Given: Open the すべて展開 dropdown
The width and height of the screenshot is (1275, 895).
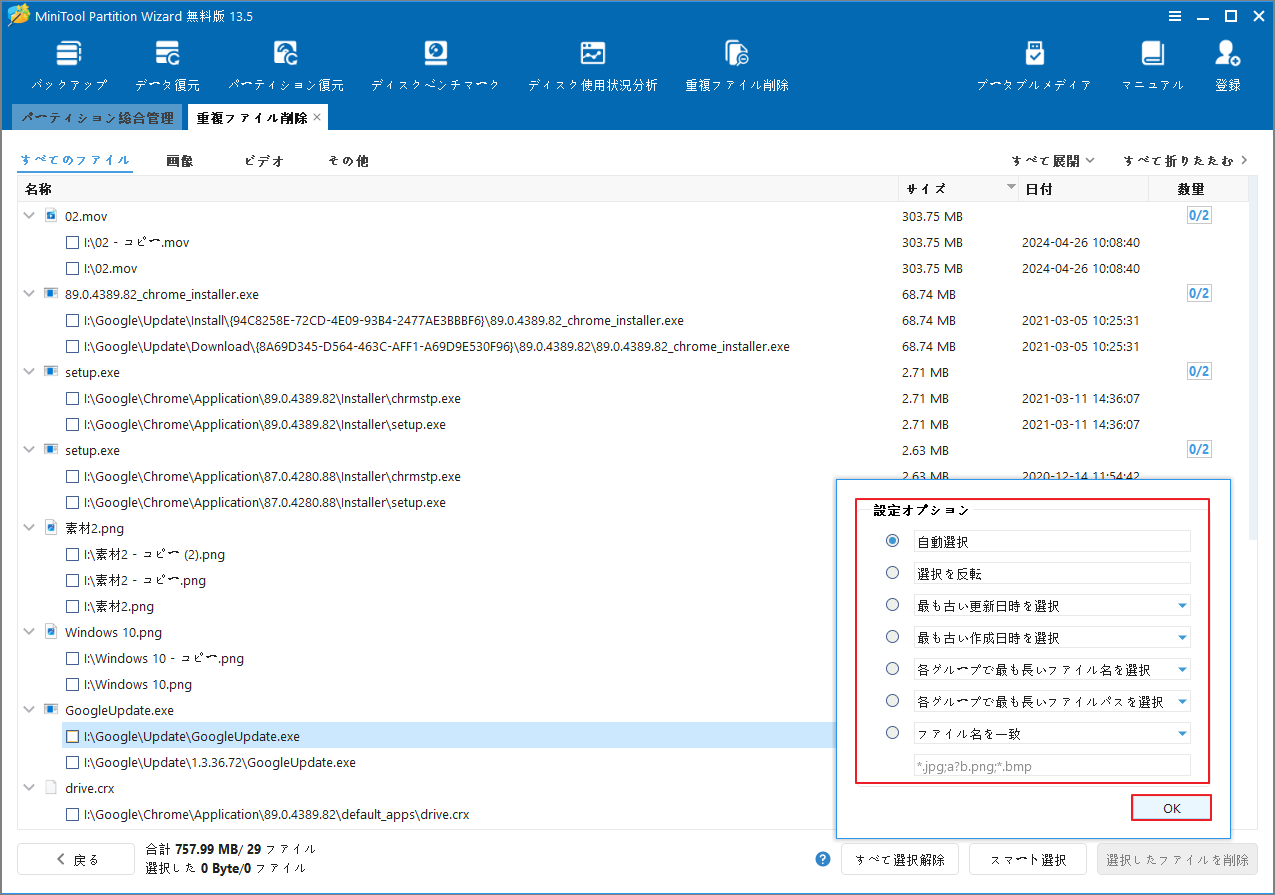Looking at the screenshot, I should tap(1047, 160).
